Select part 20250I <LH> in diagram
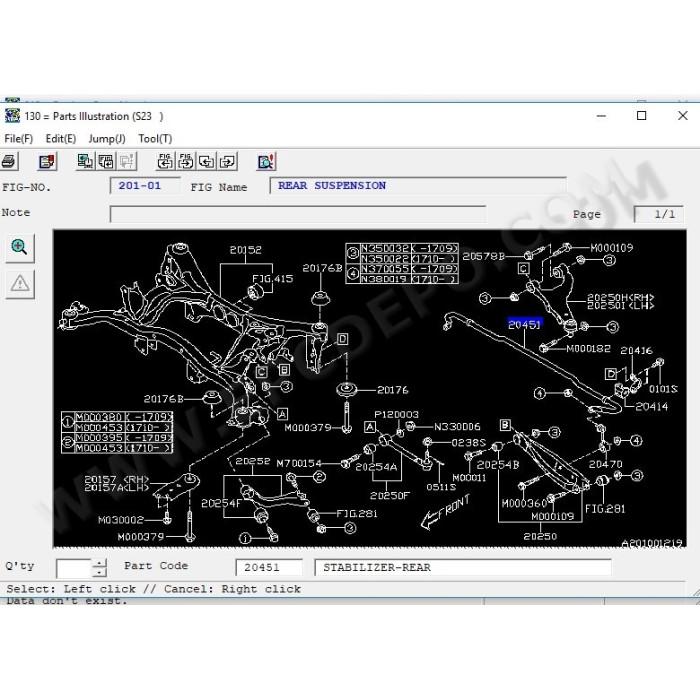Viewport: 700px width, 700px height. click(x=621, y=306)
